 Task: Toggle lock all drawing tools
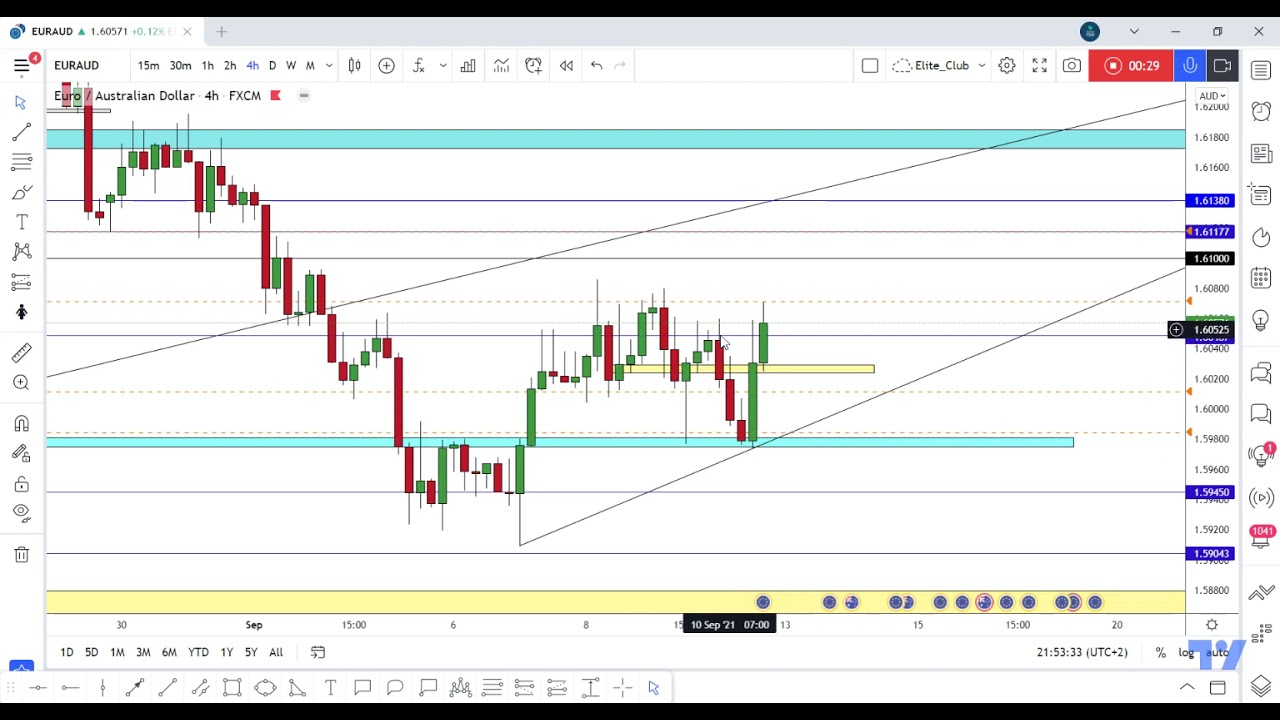pyautogui.click(x=21, y=484)
